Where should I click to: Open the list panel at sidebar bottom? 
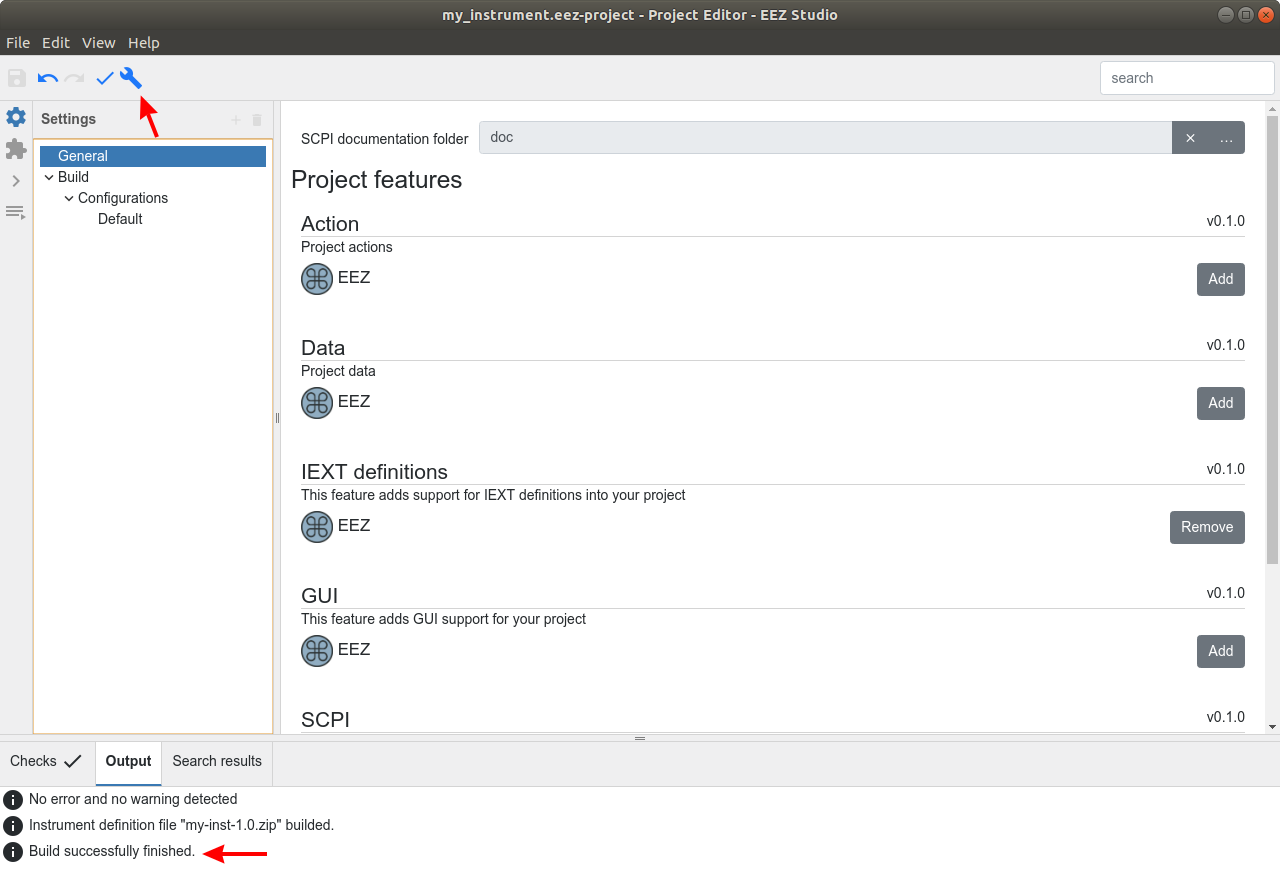pyautogui.click(x=15, y=212)
